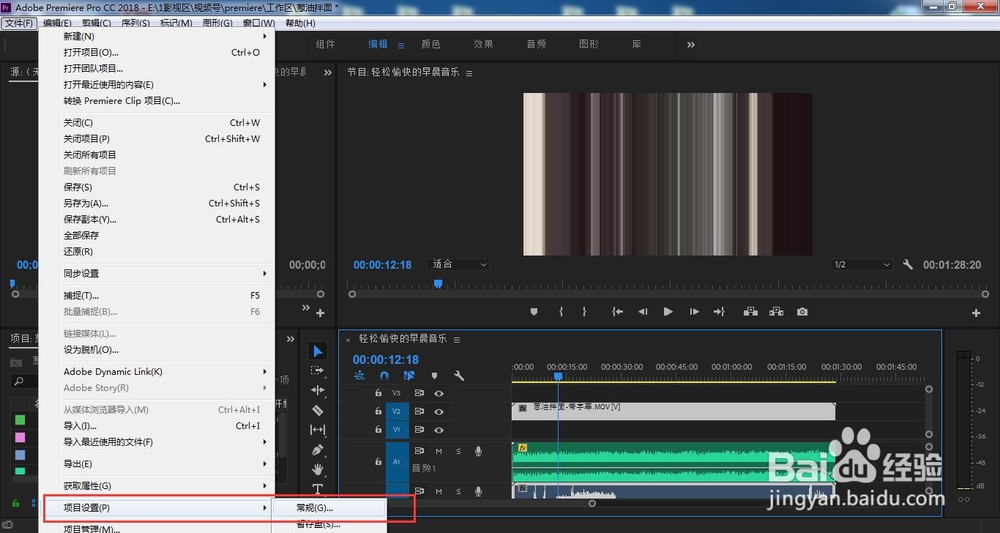Play the program sequence
This screenshot has height=533, width=1000.
[x=668, y=312]
